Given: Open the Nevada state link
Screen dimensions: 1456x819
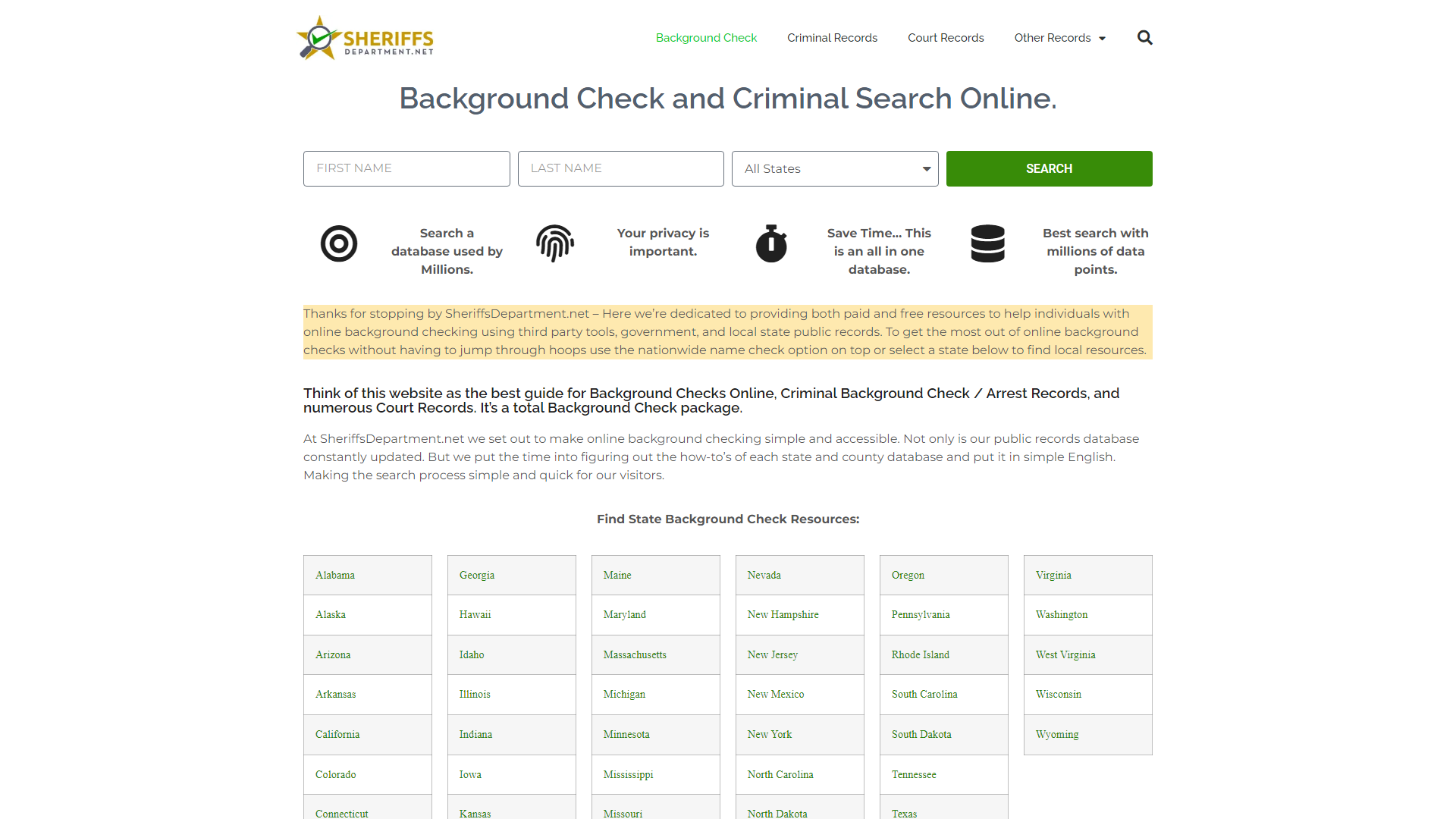Looking at the screenshot, I should (764, 576).
